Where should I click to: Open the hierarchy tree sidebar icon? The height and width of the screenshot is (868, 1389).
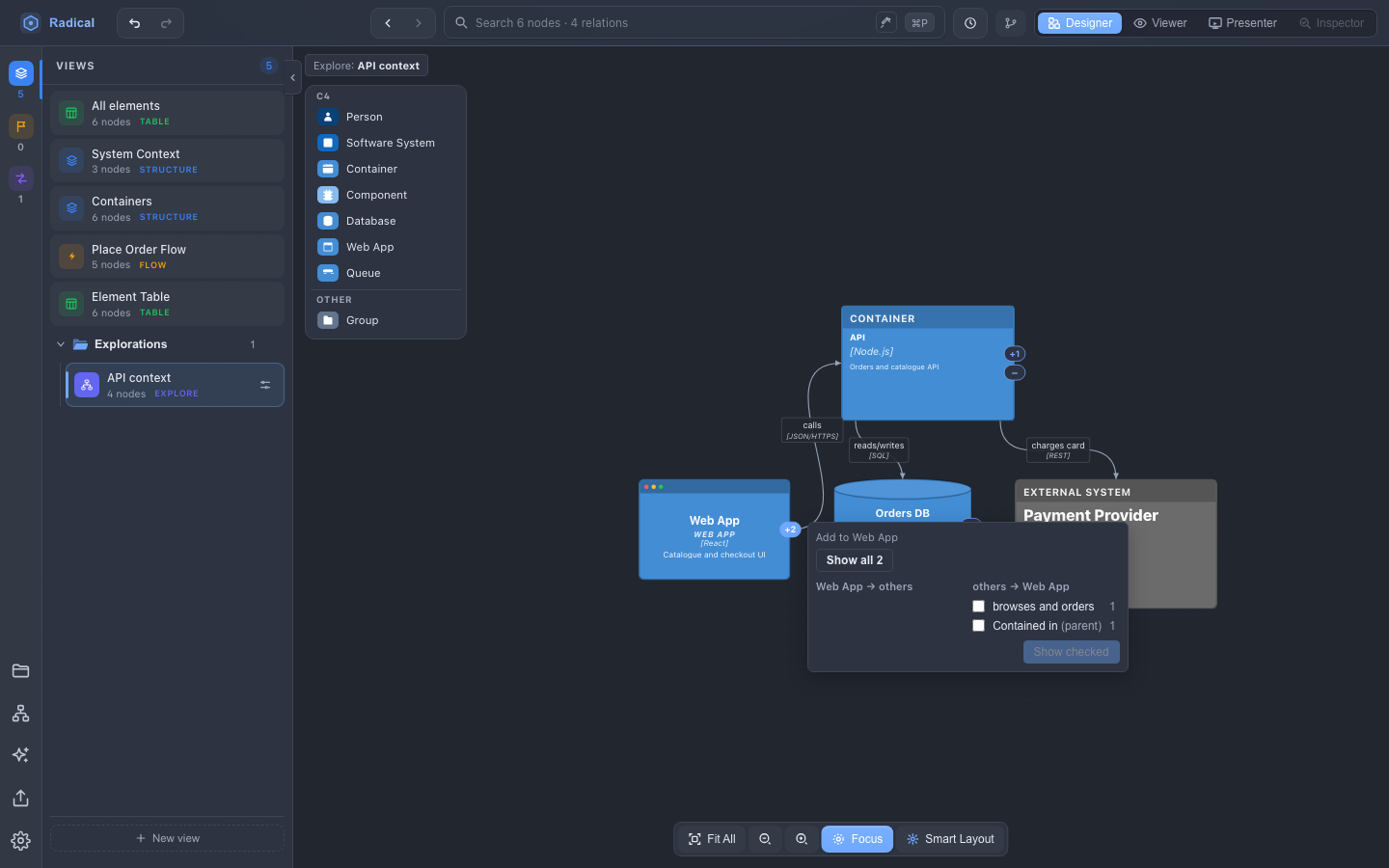(x=20, y=713)
